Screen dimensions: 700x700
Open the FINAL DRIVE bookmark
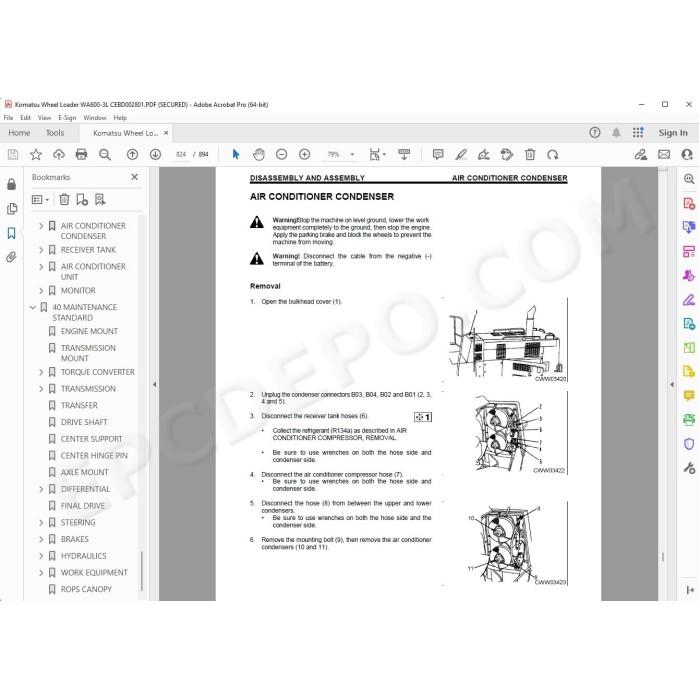coord(83,506)
